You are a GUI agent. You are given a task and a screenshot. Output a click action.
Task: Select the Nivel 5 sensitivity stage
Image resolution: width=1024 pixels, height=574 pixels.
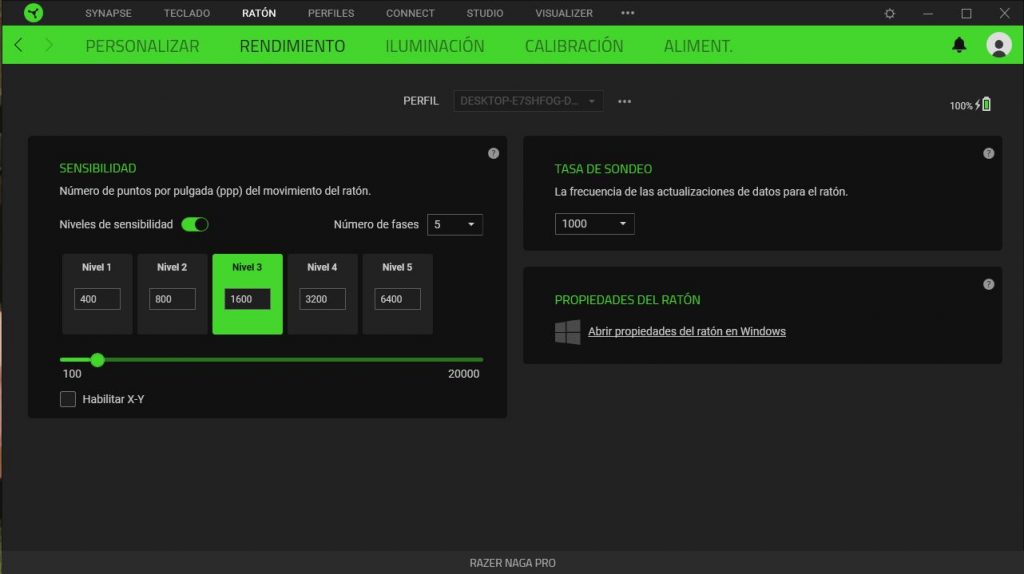[x=398, y=294]
